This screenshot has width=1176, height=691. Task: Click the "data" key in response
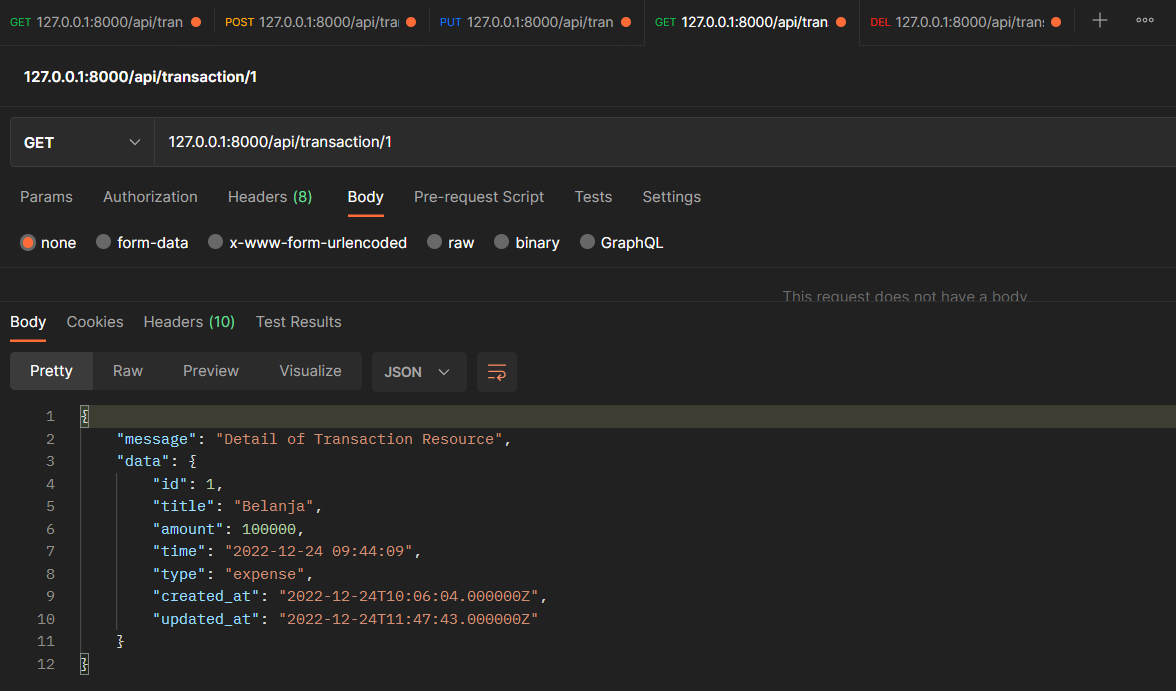[142, 461]
